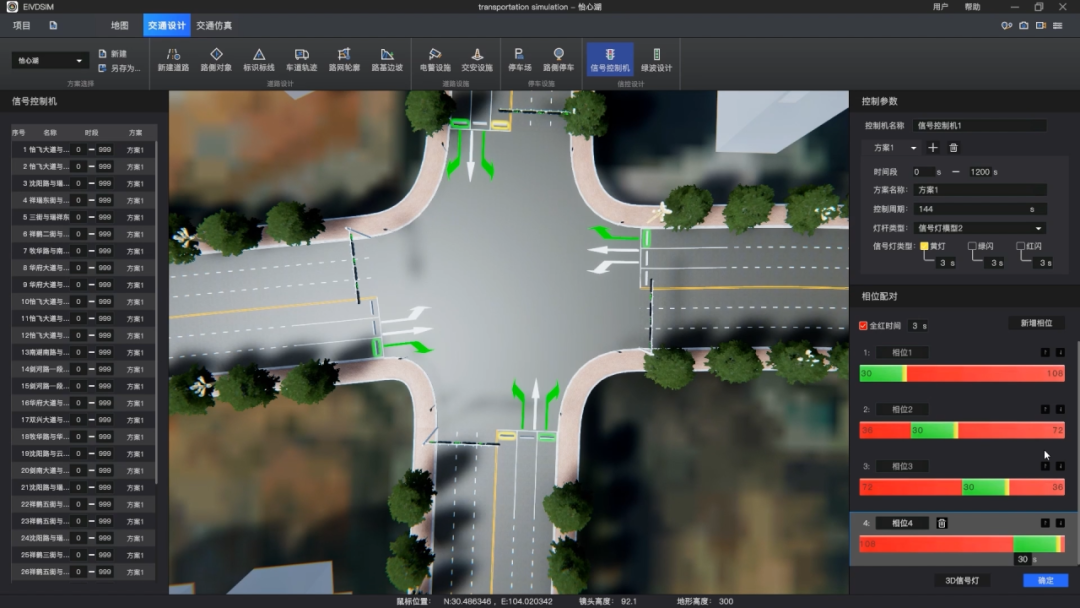The width and height of the screenshot is (1080, 608).
Task: Move 相位2 down with its arrow icon
Action: pyautogui.click(x=1060, y=410)
